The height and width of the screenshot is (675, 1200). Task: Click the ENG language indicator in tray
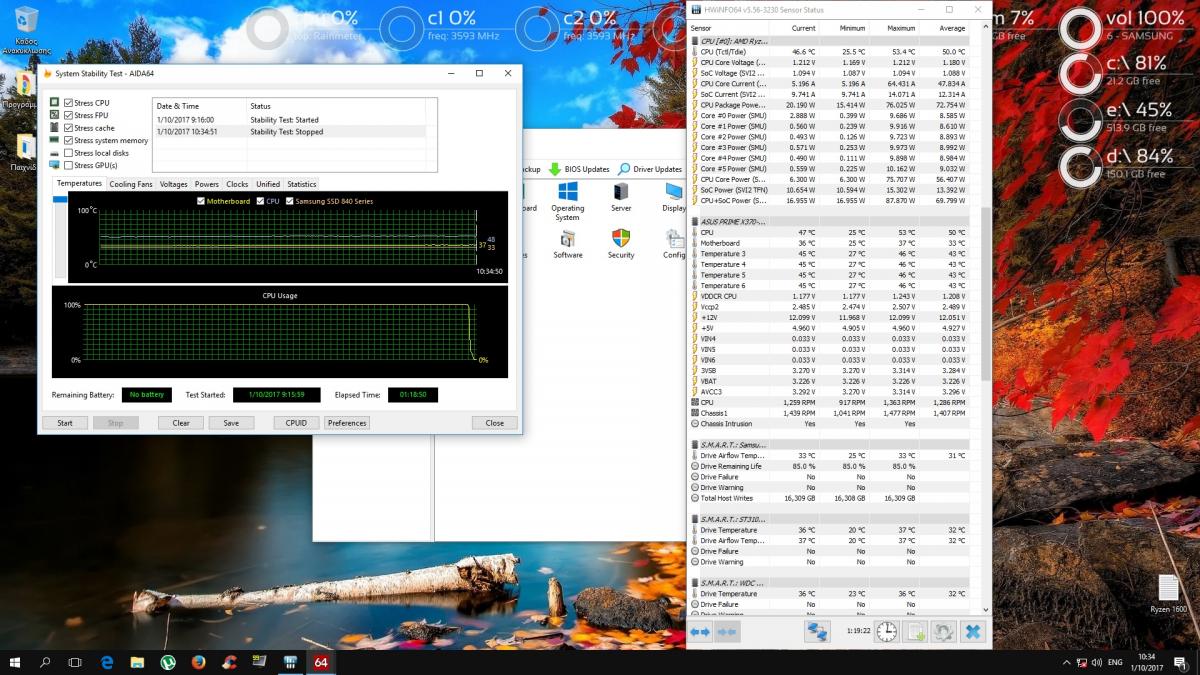click(x=1115, y=662)
